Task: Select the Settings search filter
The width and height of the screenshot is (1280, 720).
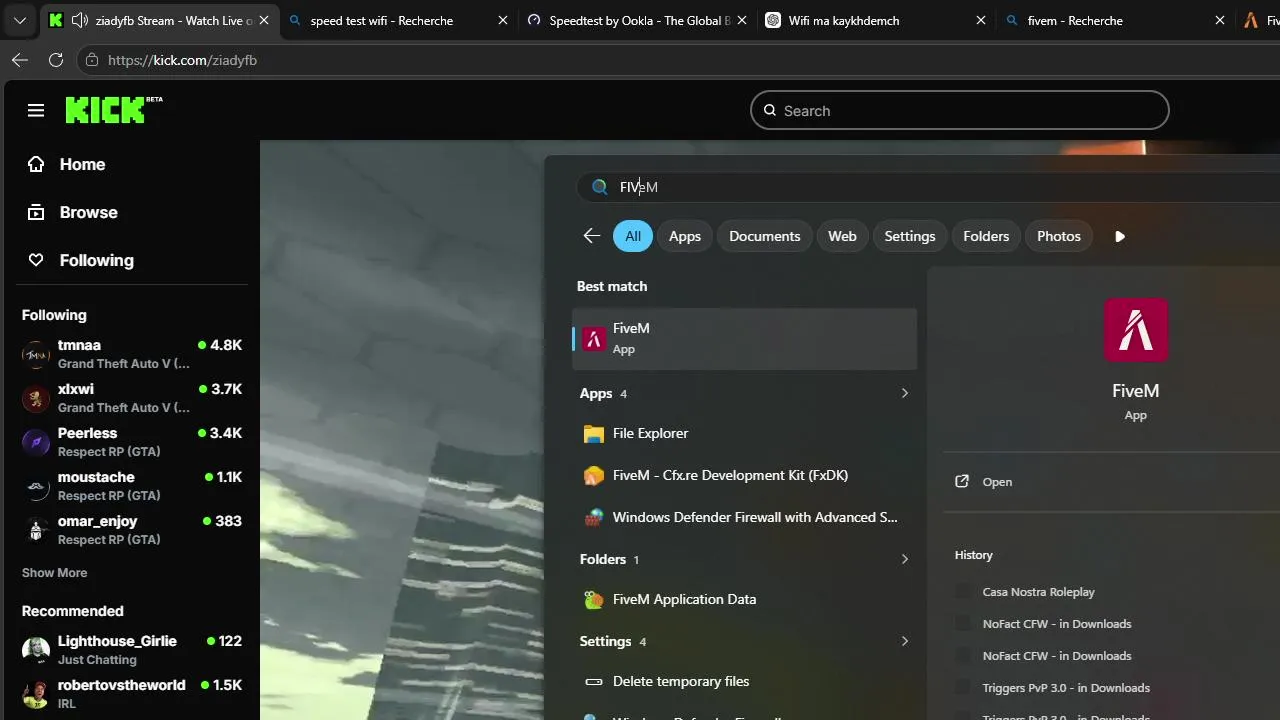Action: point(910,236)
